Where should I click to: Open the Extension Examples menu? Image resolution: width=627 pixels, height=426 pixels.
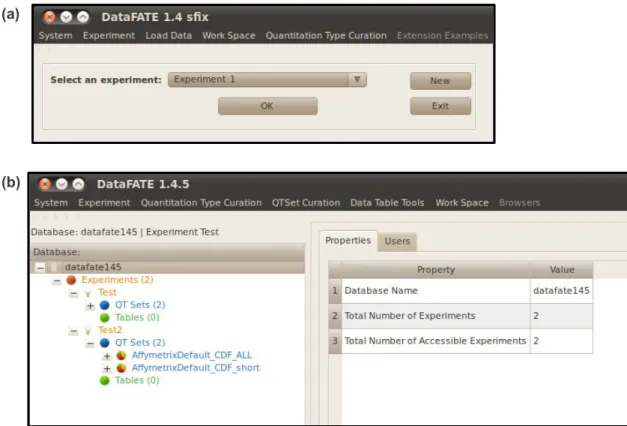[x=442, y=36]
